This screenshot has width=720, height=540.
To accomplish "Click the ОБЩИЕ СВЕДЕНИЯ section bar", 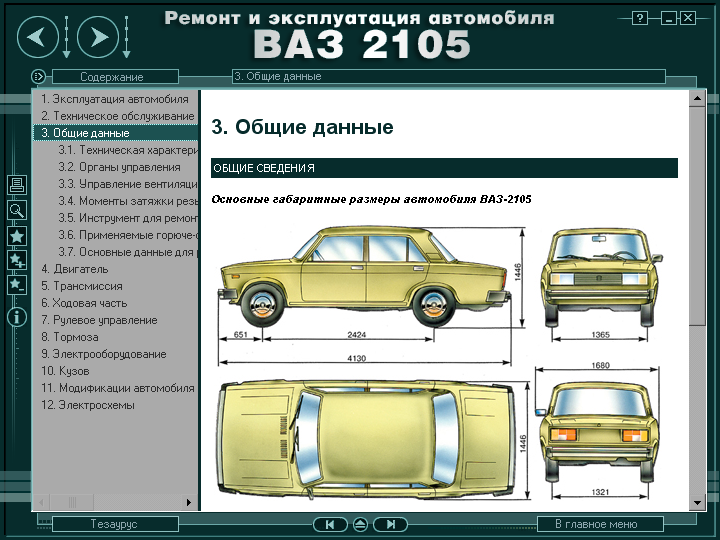I will pos(444,168).
